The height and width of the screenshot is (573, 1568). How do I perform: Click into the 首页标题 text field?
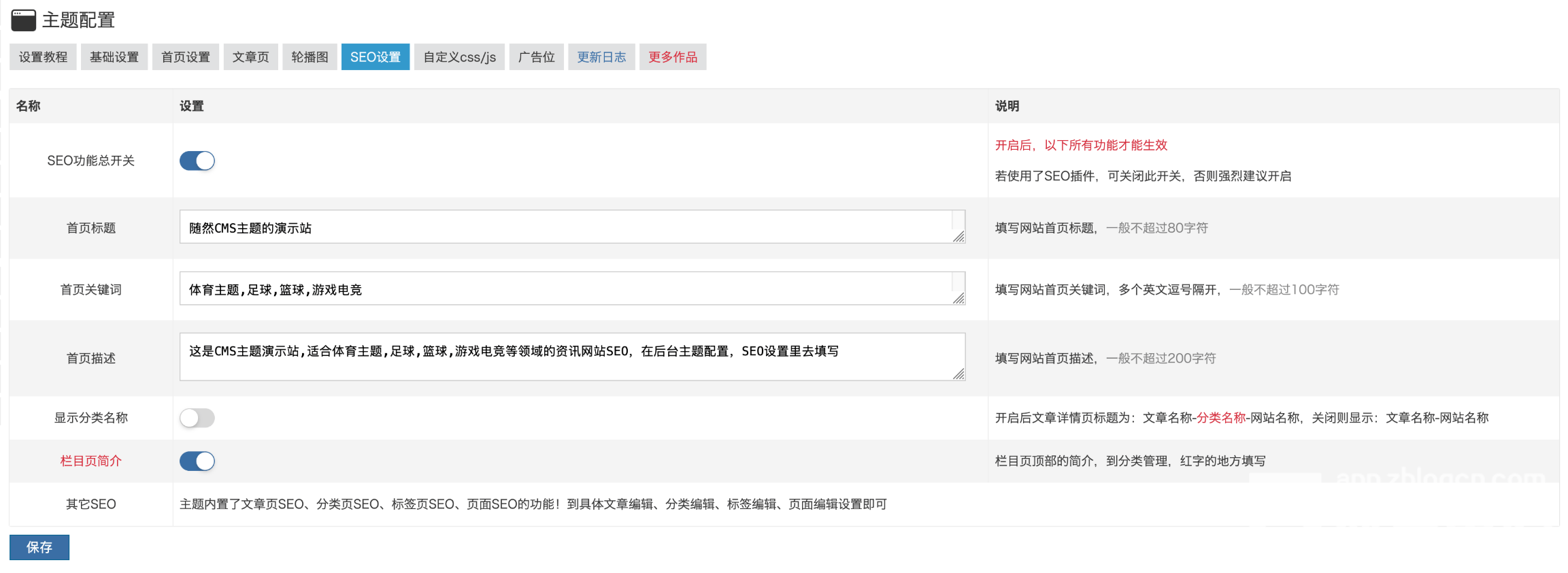565,228
